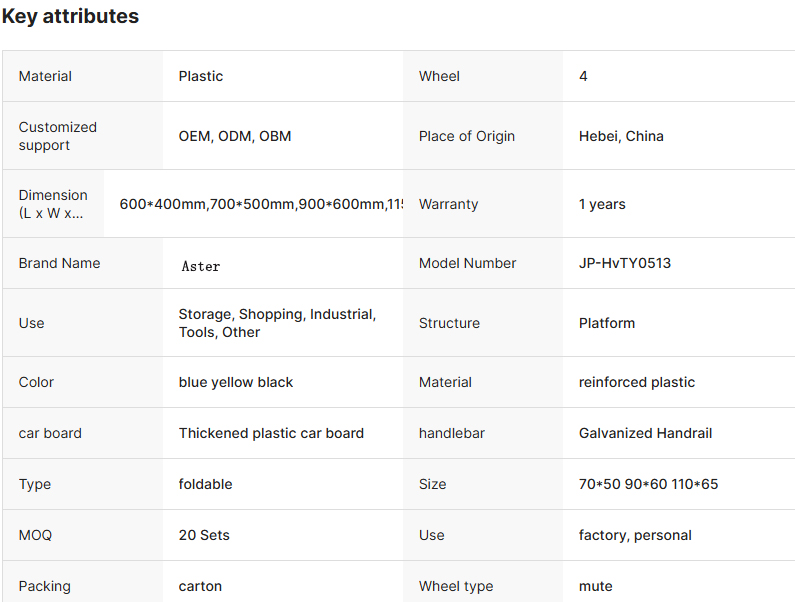Click the Dimension (L x W x... label
Image resolution: width=795 pixels, height=602 pixels.
point(53,204)
